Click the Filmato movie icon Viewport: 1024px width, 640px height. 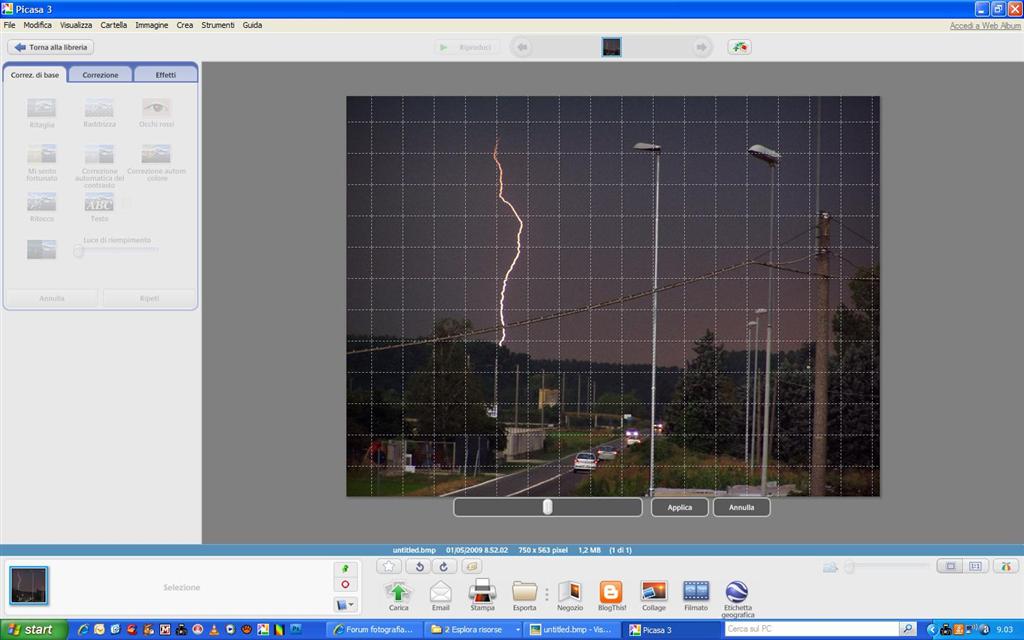point(696,592)
